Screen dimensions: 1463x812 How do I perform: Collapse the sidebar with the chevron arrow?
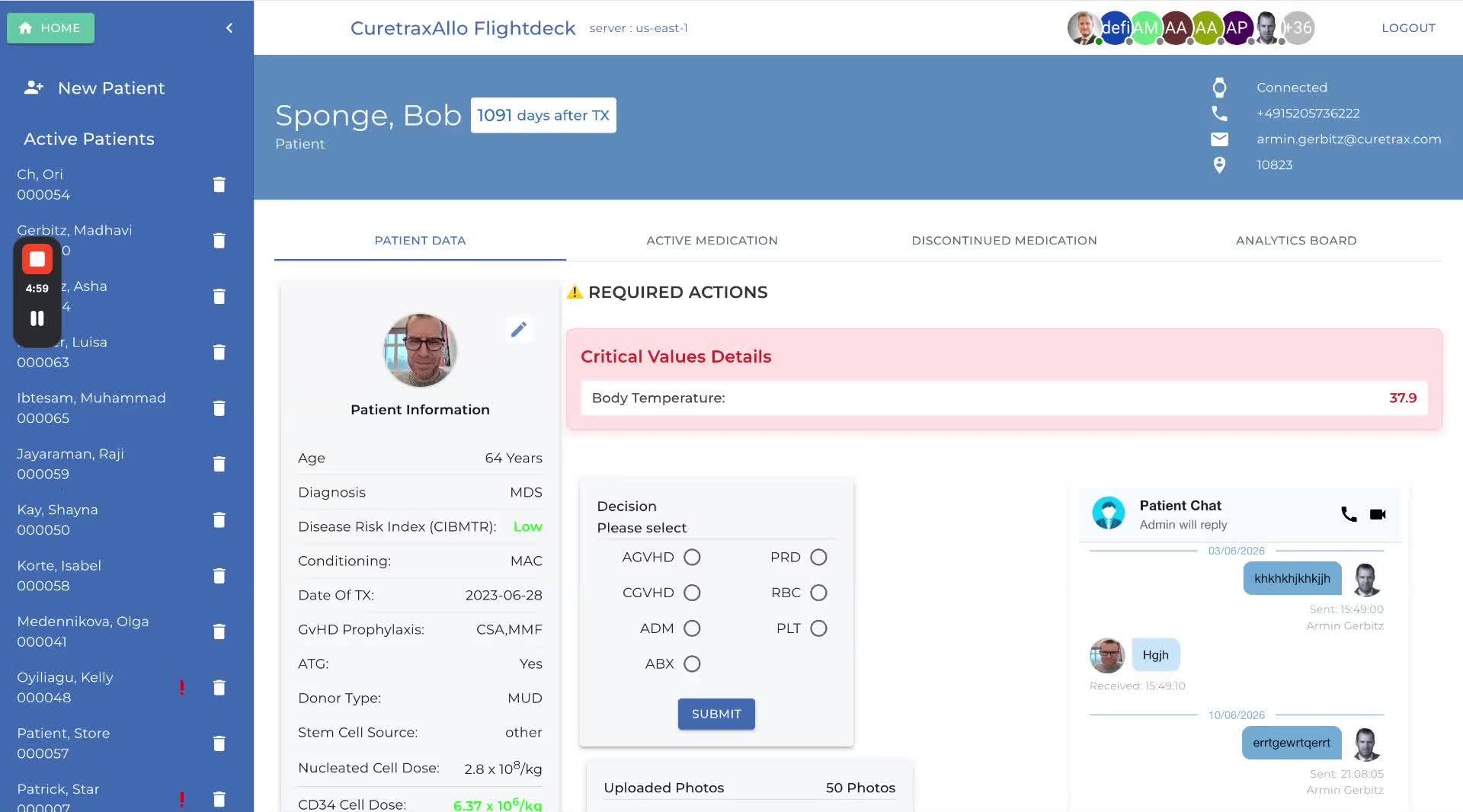point(229,28)
